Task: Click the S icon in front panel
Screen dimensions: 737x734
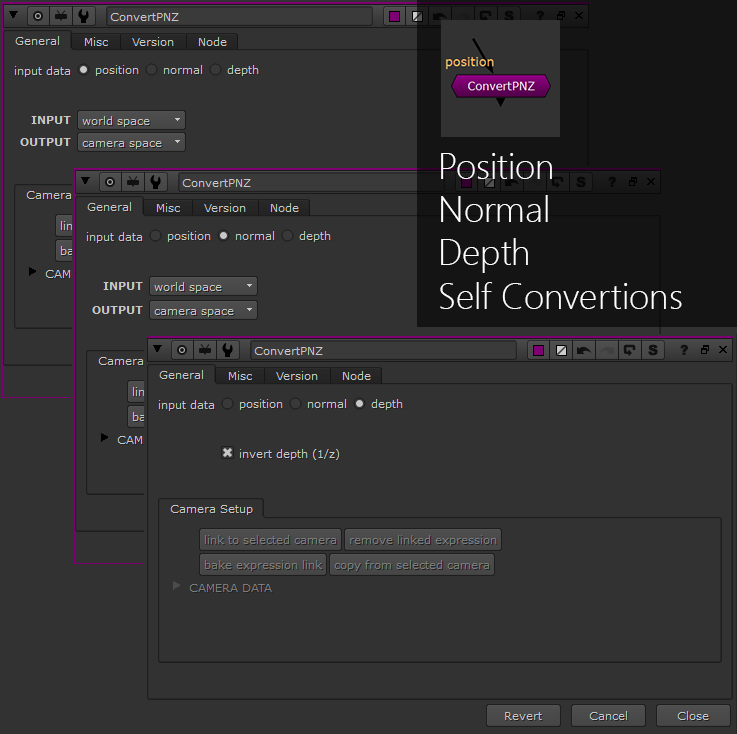Action: click(x=652, y=350)
